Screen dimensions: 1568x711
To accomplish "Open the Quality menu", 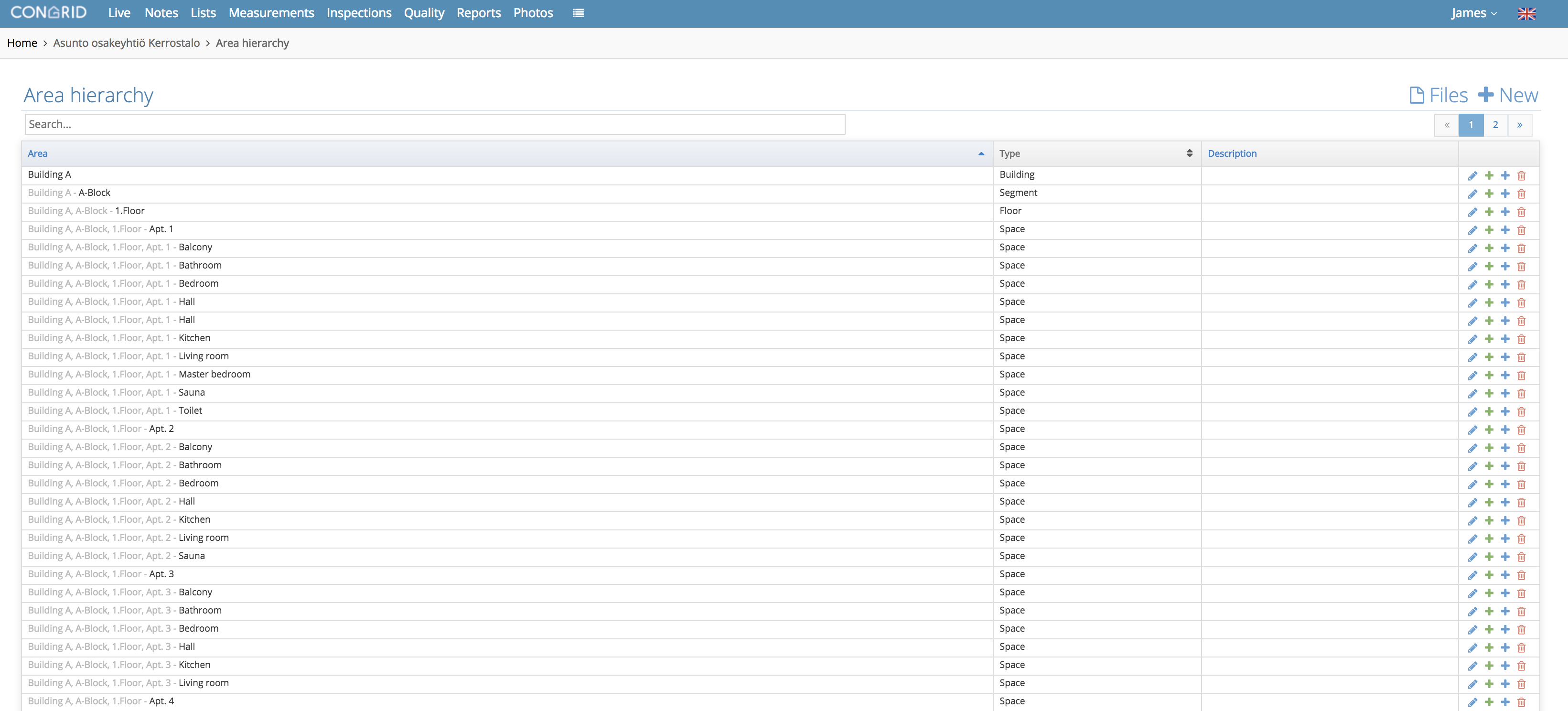I will pyautogui.click(x=424, y=13).
